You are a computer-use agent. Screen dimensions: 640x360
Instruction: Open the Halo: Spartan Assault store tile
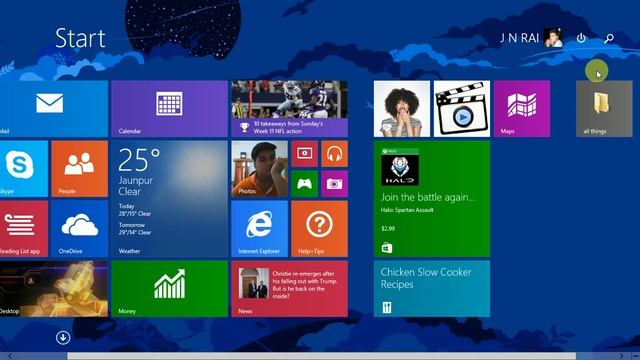tap(432, 199)
